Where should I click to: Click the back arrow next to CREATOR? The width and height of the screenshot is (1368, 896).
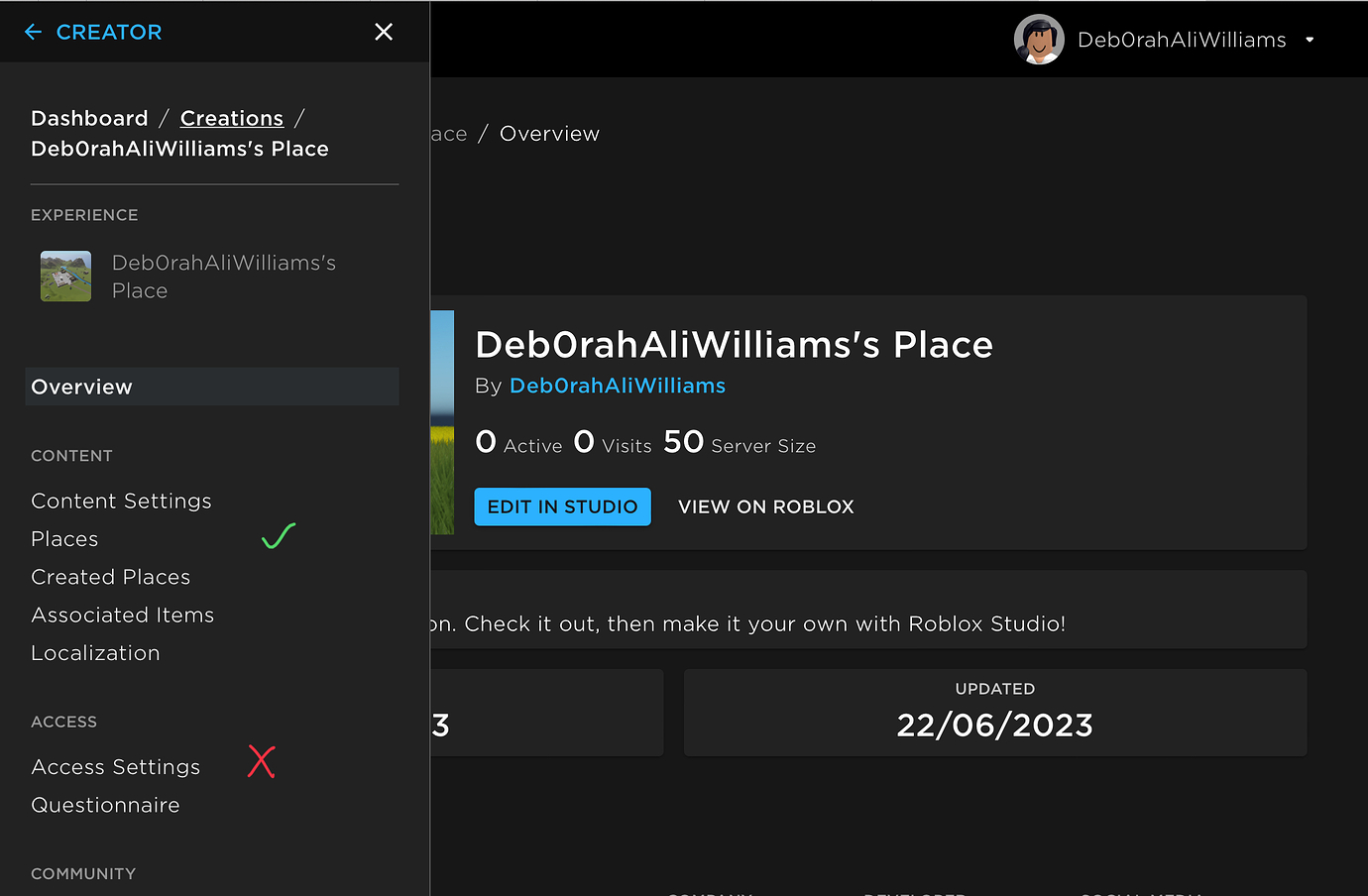33,32
